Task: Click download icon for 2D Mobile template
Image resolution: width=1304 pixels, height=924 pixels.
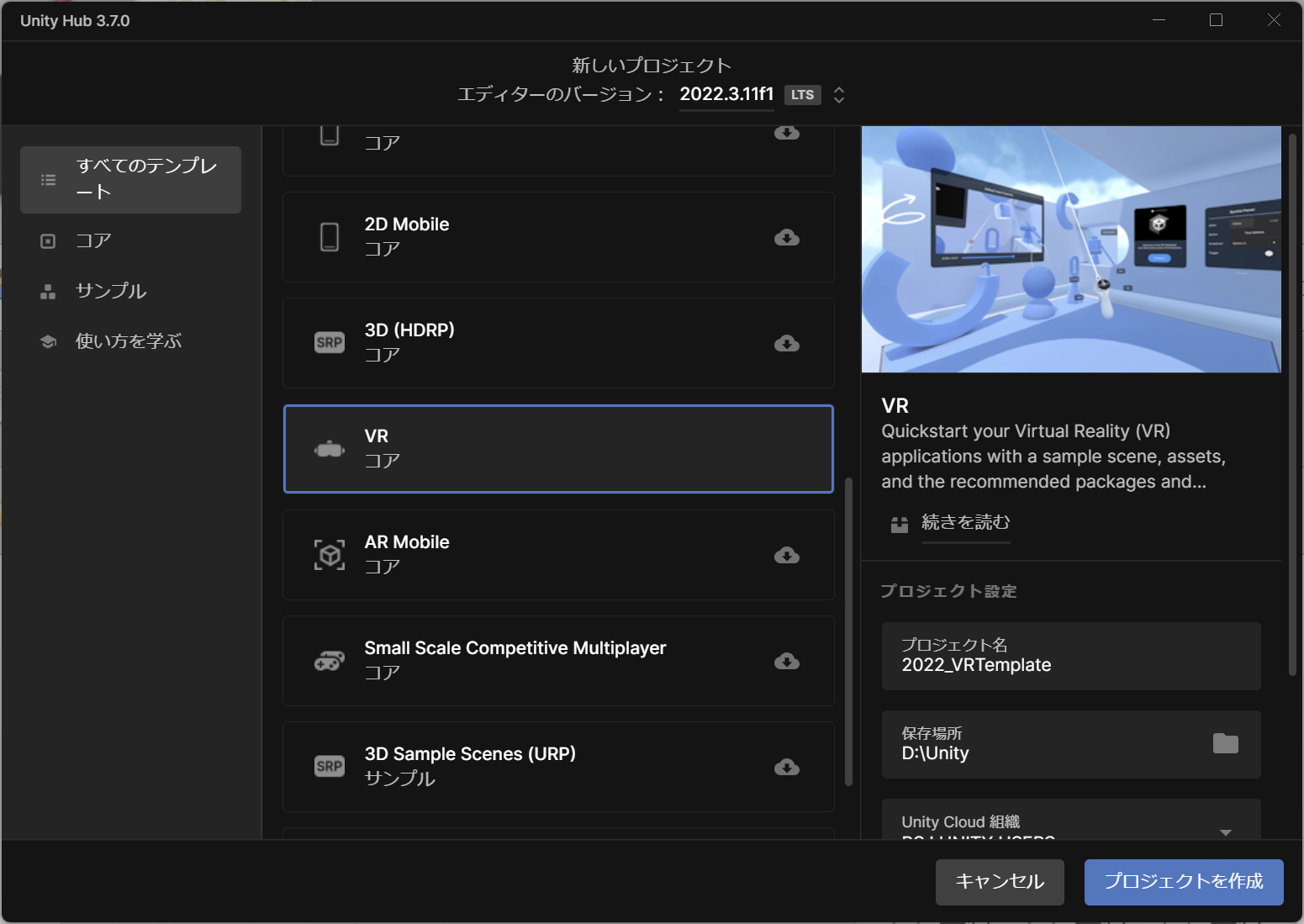Action: coord(786,238)
